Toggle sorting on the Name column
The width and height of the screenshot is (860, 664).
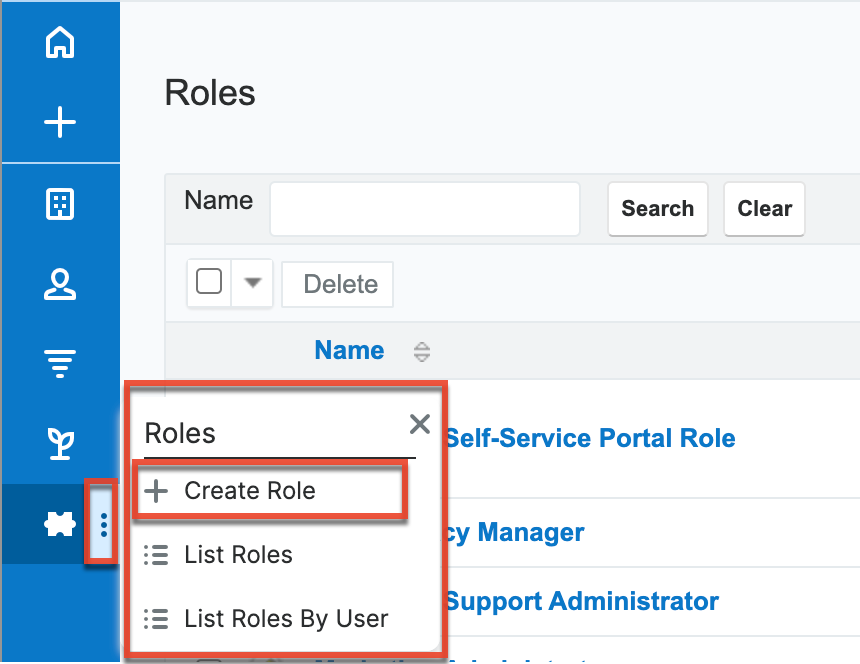tap(421, 351)
